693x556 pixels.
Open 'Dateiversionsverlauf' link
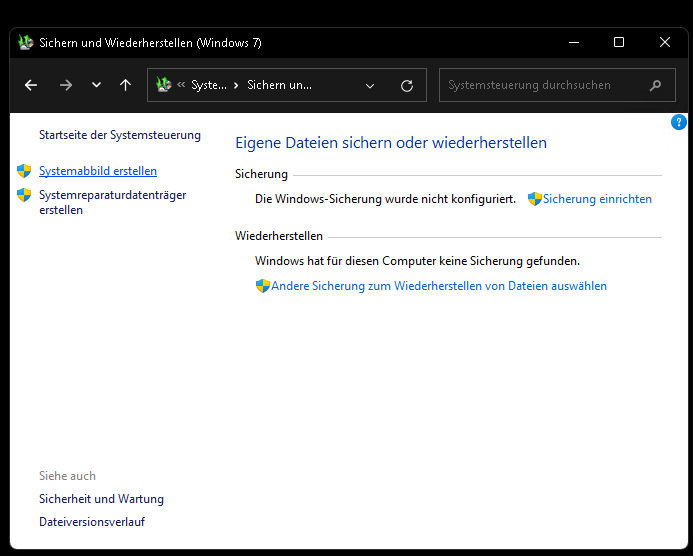pyautogui.click(x=92, y=522)
